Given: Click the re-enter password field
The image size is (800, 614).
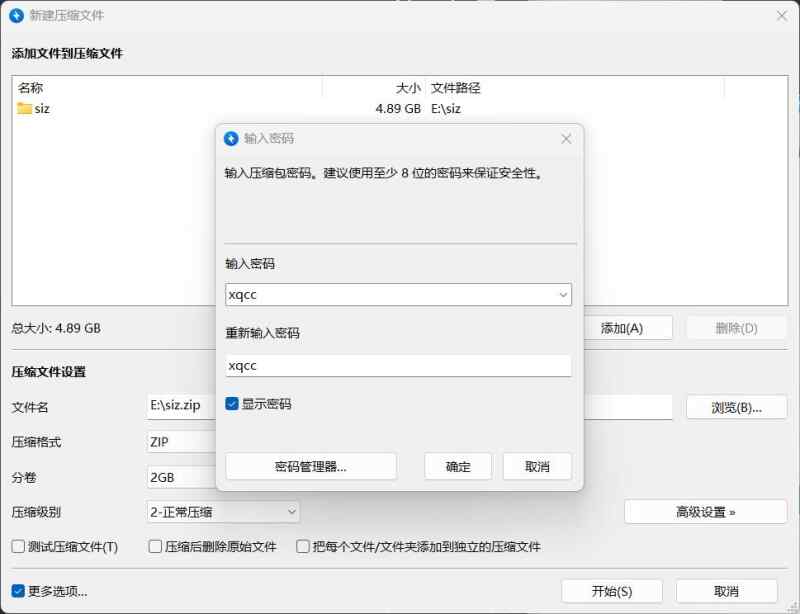Looking at the screenshot, I should click(x=398, y=366).
